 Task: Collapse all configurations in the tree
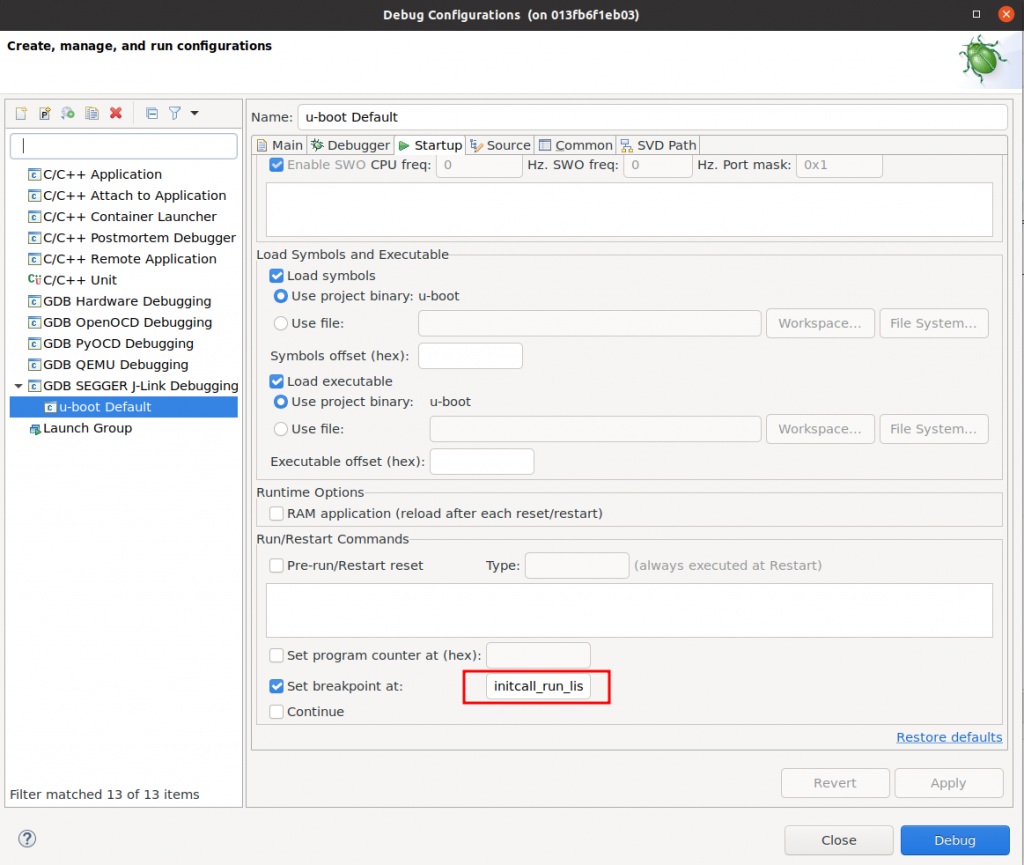click(152, 113)
